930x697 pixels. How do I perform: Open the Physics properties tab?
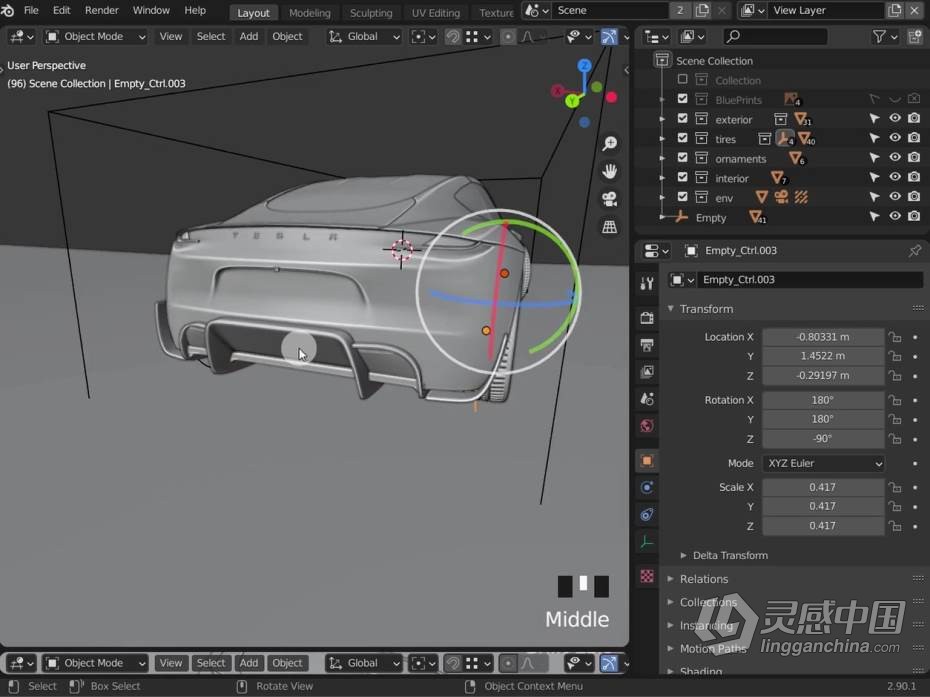coord(647,488)
